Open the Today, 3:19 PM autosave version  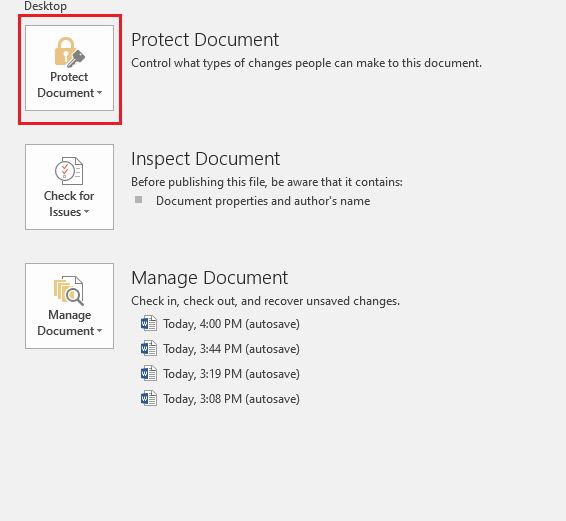click(231, 374)
